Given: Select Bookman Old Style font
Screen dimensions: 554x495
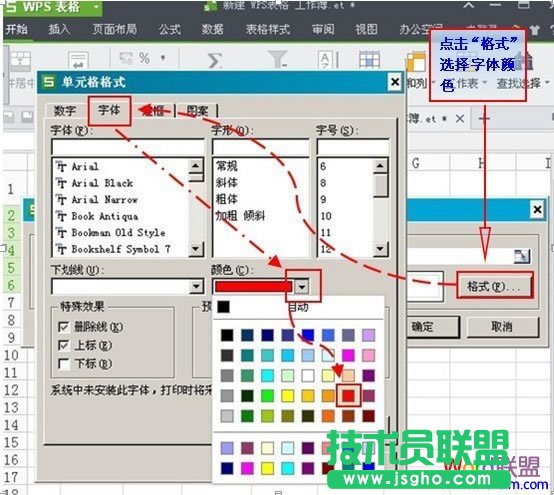Looking at the screenshot, I should click(118, 233).
